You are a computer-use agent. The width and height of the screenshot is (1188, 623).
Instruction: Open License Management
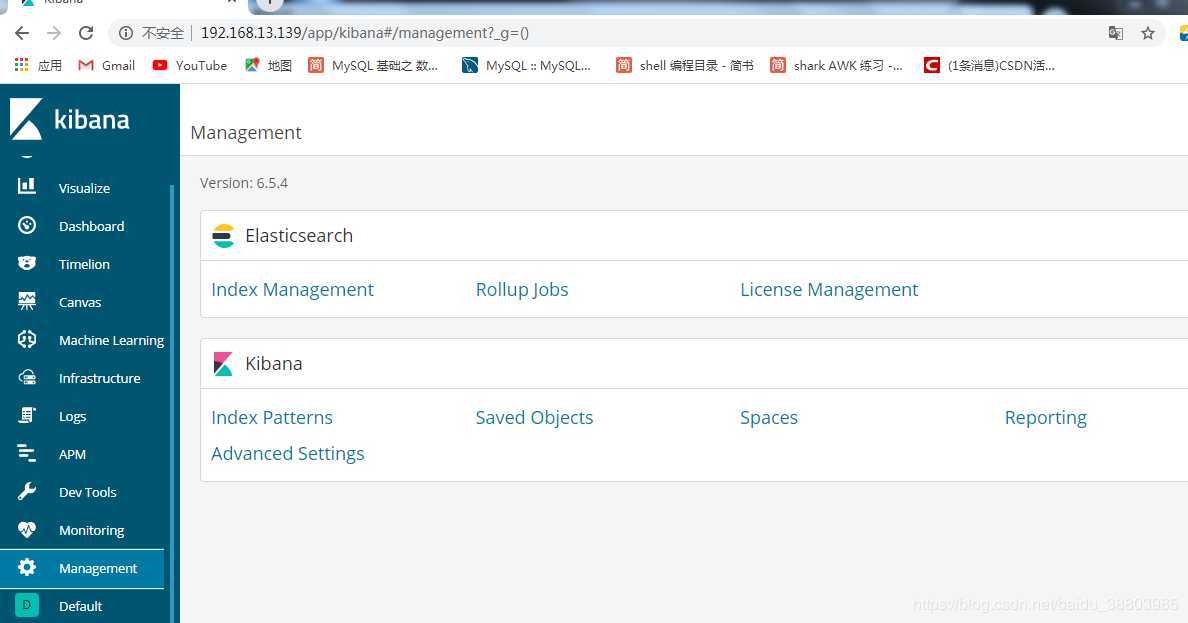(829, 290)
